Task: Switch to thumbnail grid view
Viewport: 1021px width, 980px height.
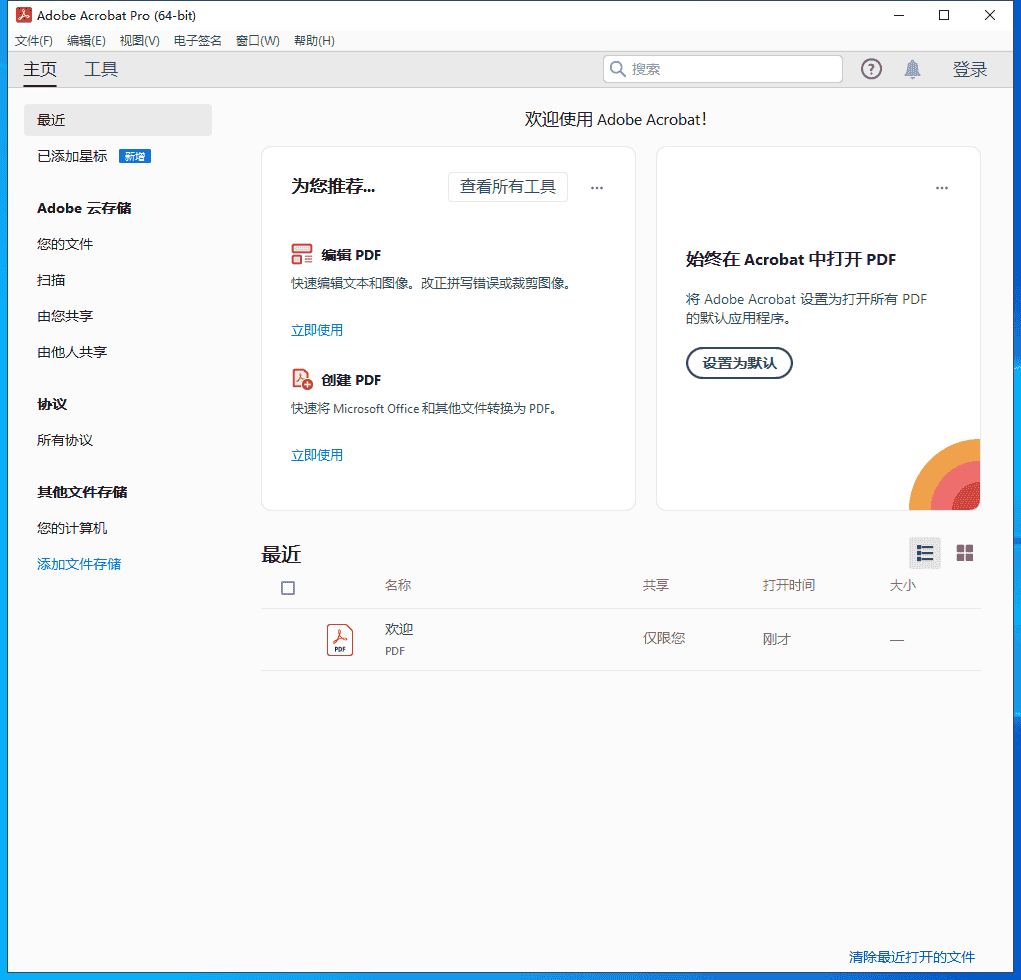Action: coord(965,553)
